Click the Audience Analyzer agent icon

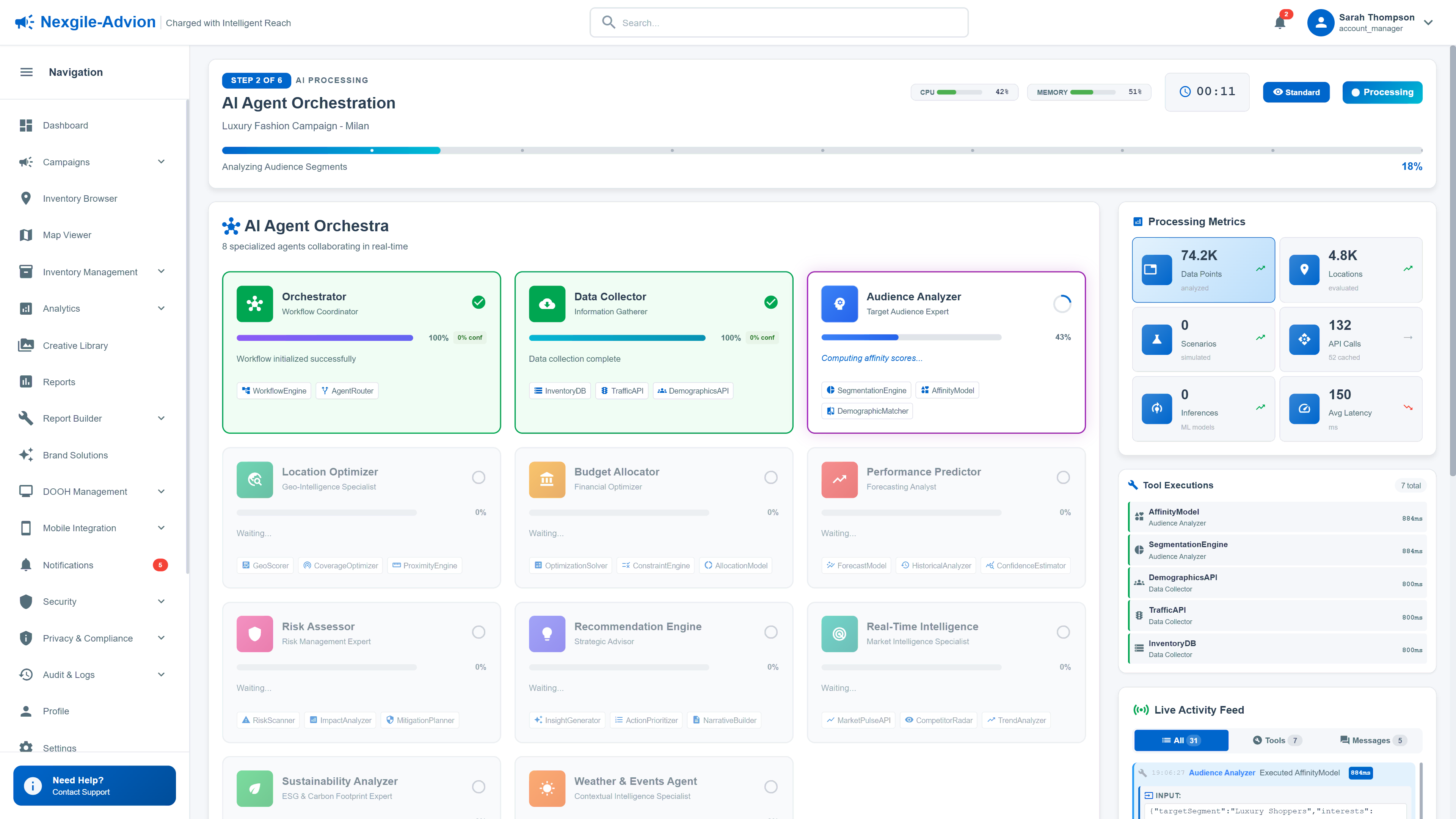[x=839, y=303]
